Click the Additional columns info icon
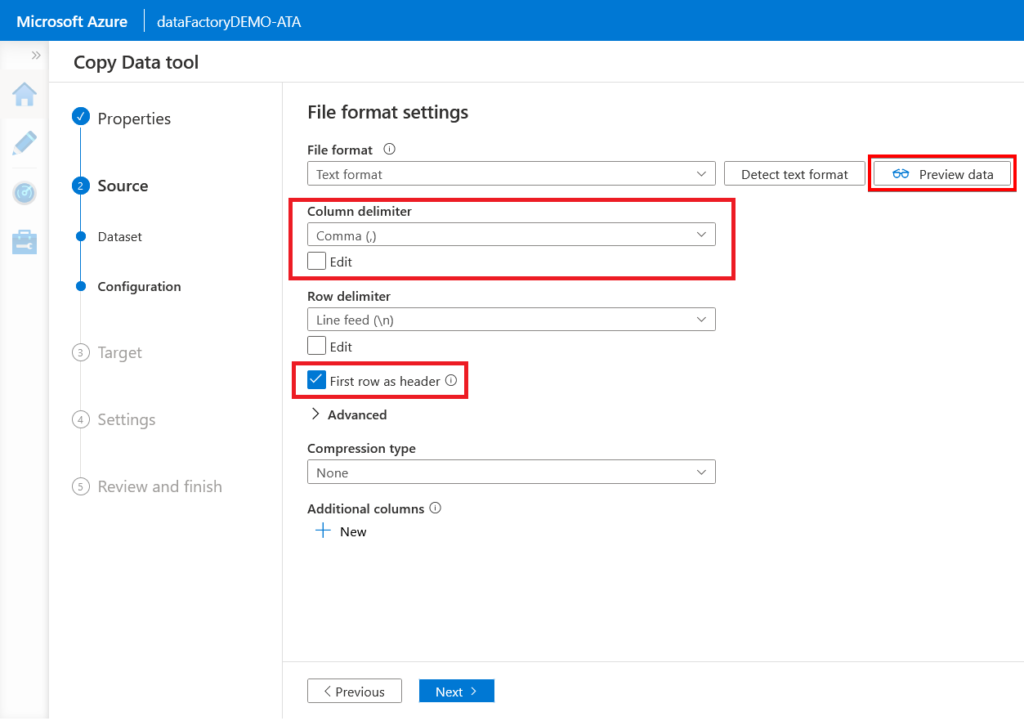Image resolution: width=1024 pixels, height=721 pixels. pos(435,508)
